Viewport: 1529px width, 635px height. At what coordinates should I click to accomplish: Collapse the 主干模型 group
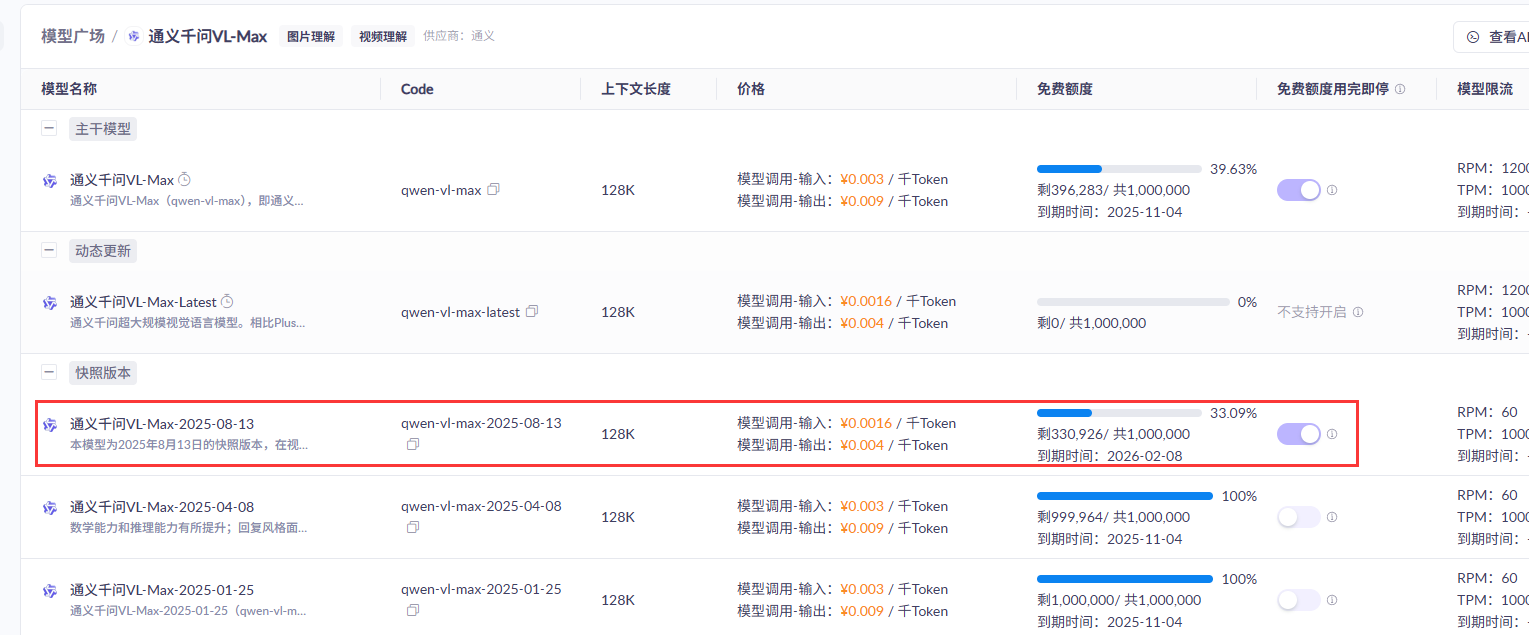coord(49,128)
